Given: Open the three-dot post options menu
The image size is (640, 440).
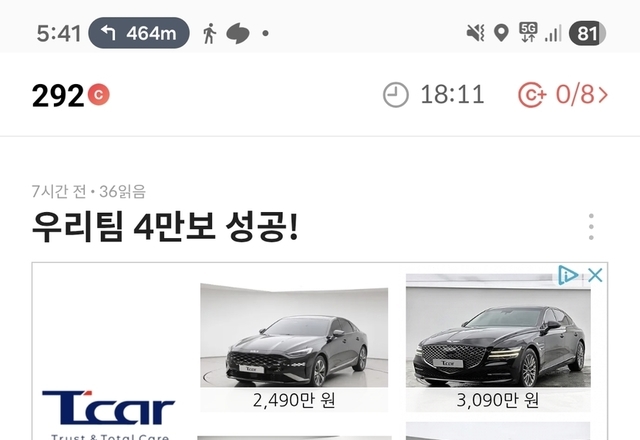Looking at the screenshot, I should coord(591,227).
